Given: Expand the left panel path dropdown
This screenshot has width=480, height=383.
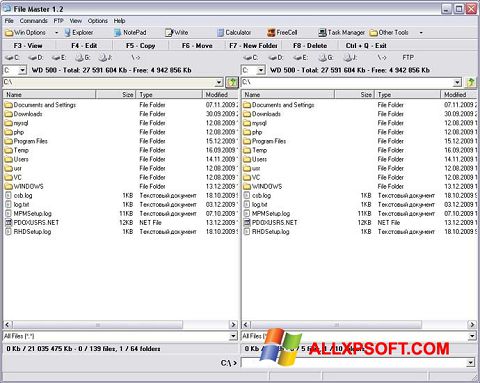Looking at the screenshot, I should tap(219, 82).
